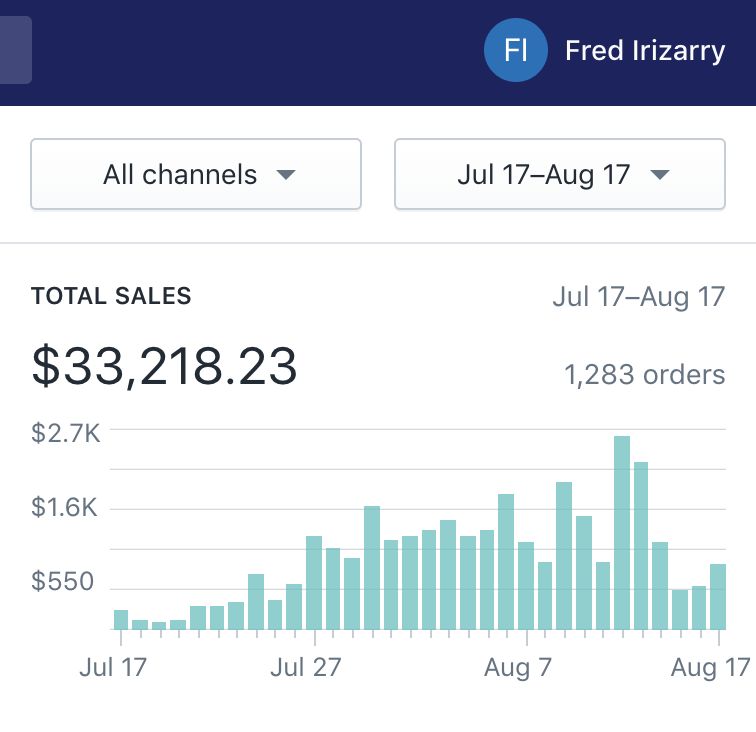Click the $550 y-axis label
This screenshot has width=756, height=732.
click(x=65, y=582)
